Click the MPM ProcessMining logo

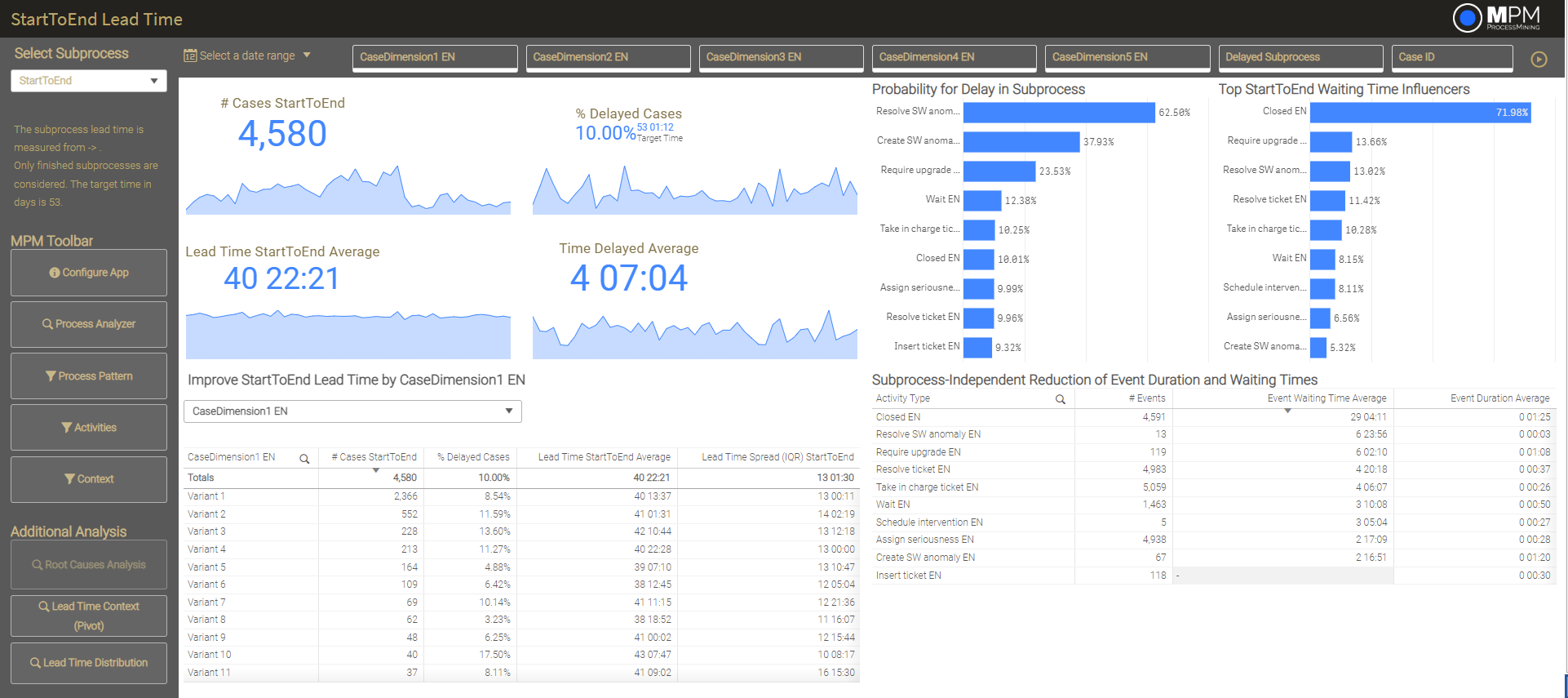pyautogui.click(x=1496, y=18)
